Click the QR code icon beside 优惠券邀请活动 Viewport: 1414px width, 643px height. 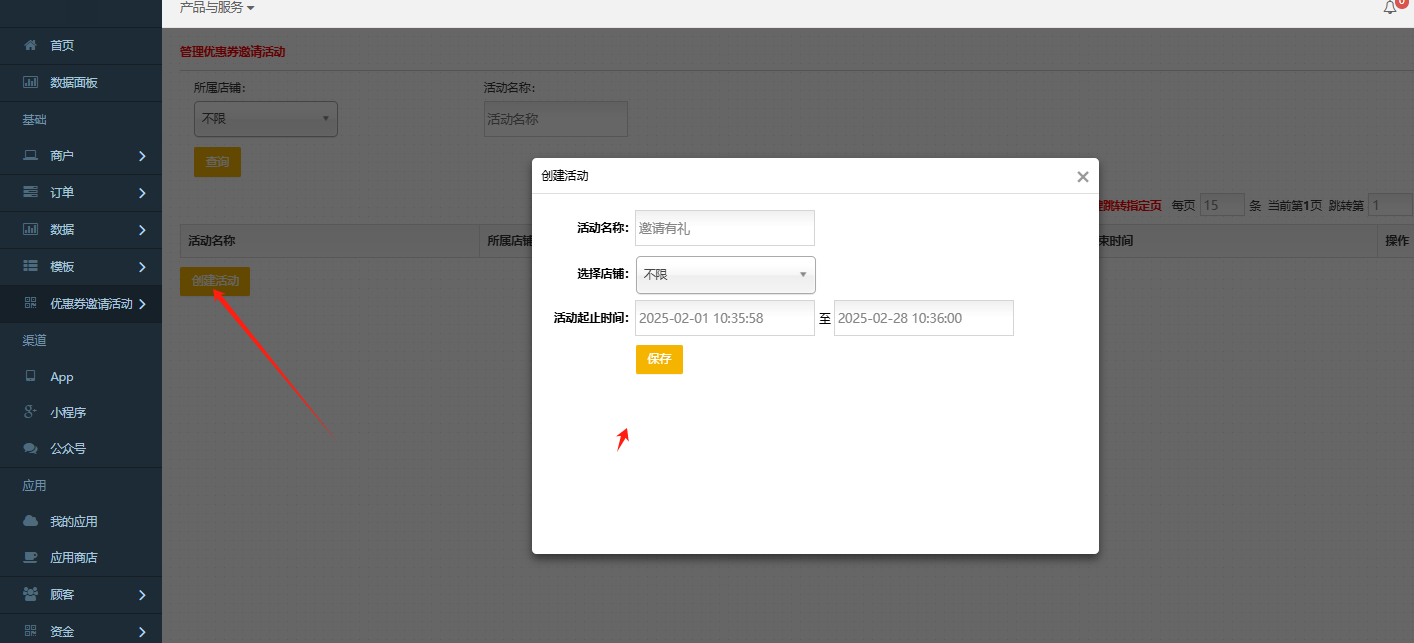[x=30, y=303]
